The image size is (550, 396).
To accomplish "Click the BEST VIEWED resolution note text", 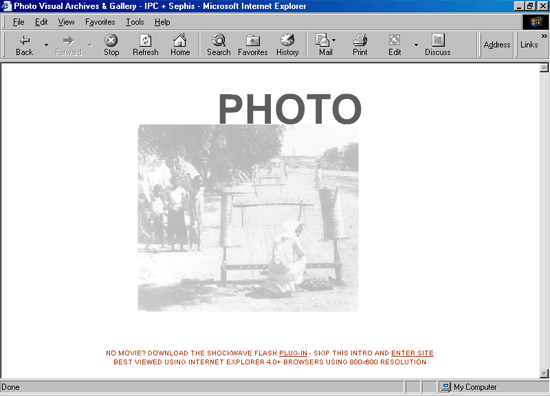I will point(270,362).
